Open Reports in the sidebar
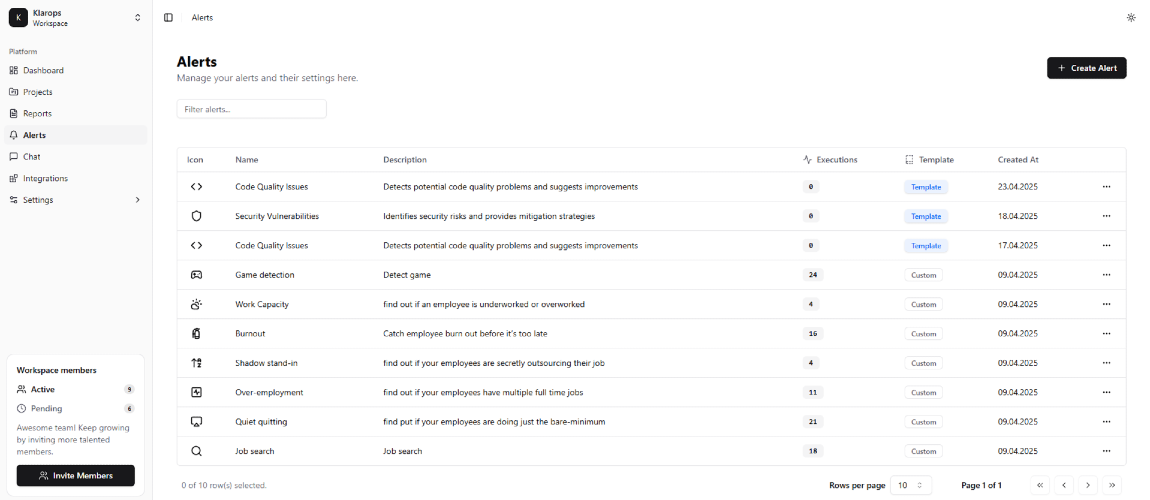The width and height of the screenshot is (1150, 500). point(76,114)
